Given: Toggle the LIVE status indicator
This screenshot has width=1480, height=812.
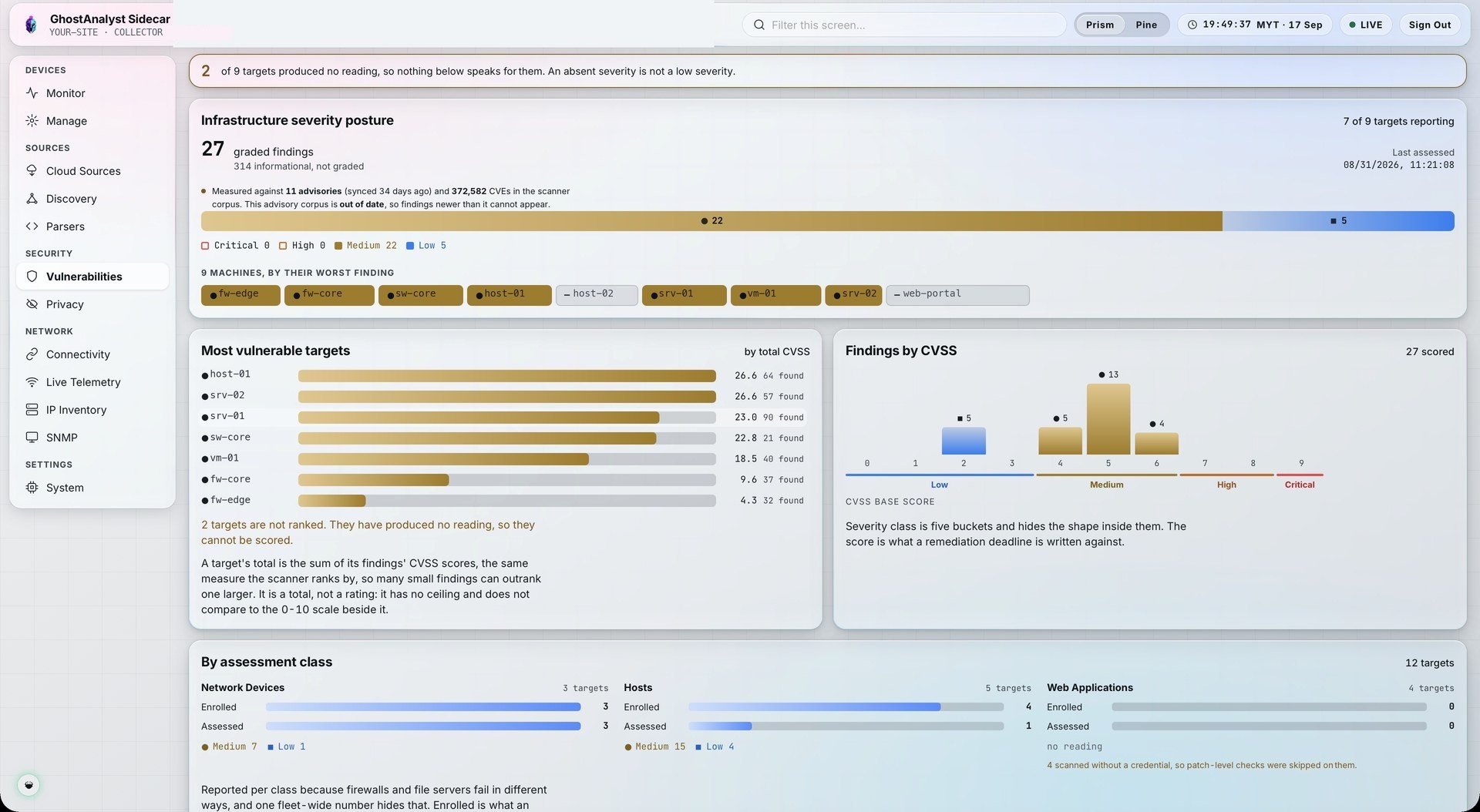Looking at the screenshot, I should tap(1366, 25).
